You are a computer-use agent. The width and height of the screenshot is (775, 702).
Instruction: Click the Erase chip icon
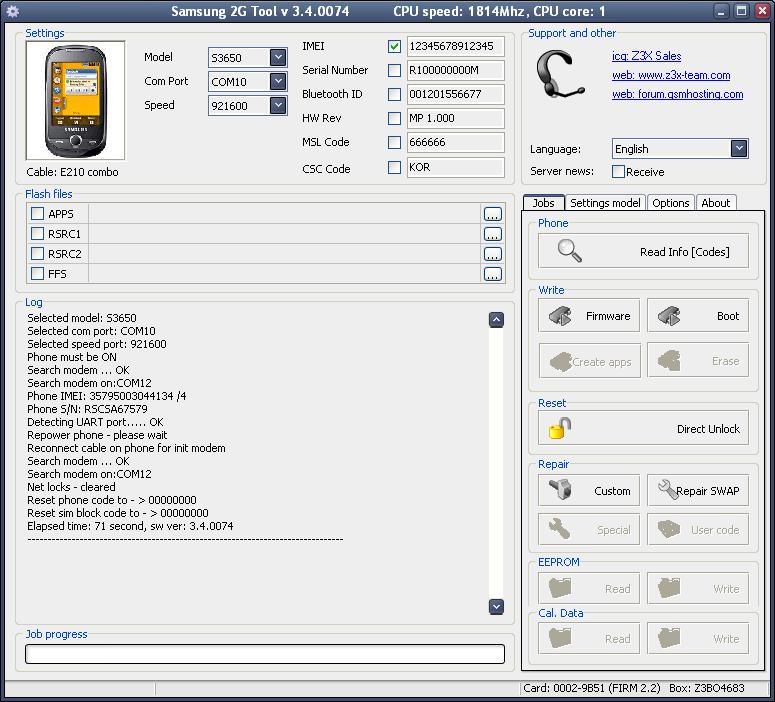(x=669, y=361)
